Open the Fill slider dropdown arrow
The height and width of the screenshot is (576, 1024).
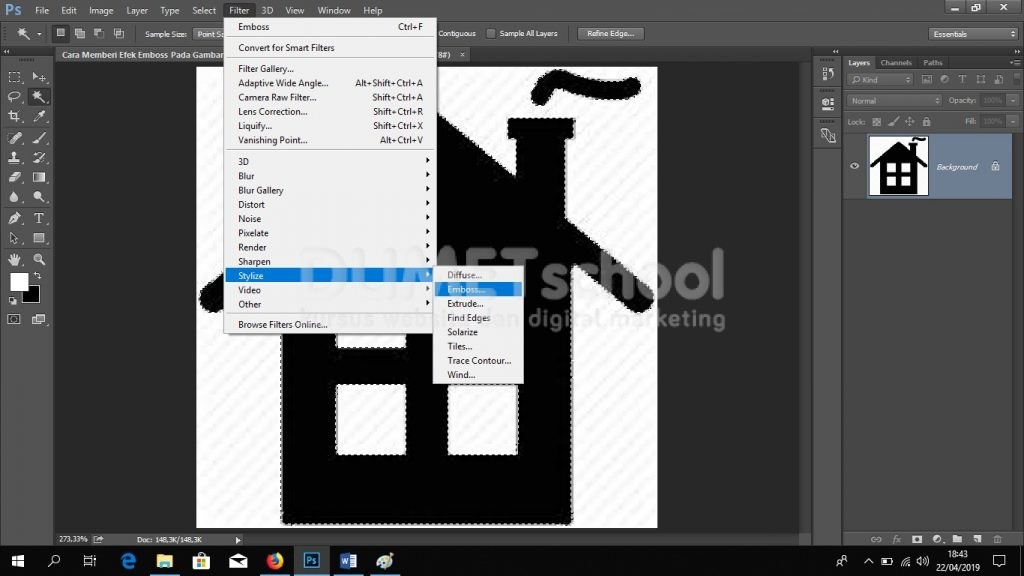click(1013, 121)
